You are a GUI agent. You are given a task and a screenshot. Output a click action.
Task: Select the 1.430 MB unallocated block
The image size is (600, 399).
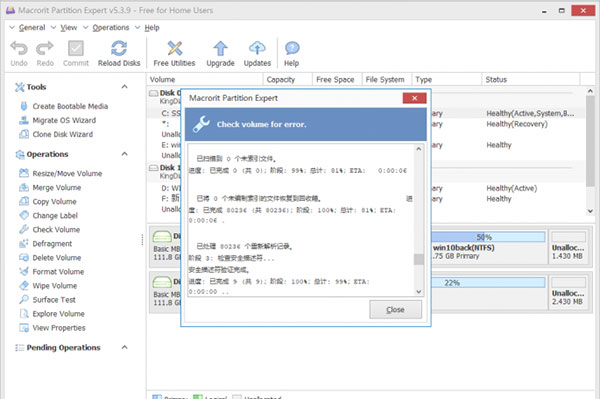pos(568,247)
